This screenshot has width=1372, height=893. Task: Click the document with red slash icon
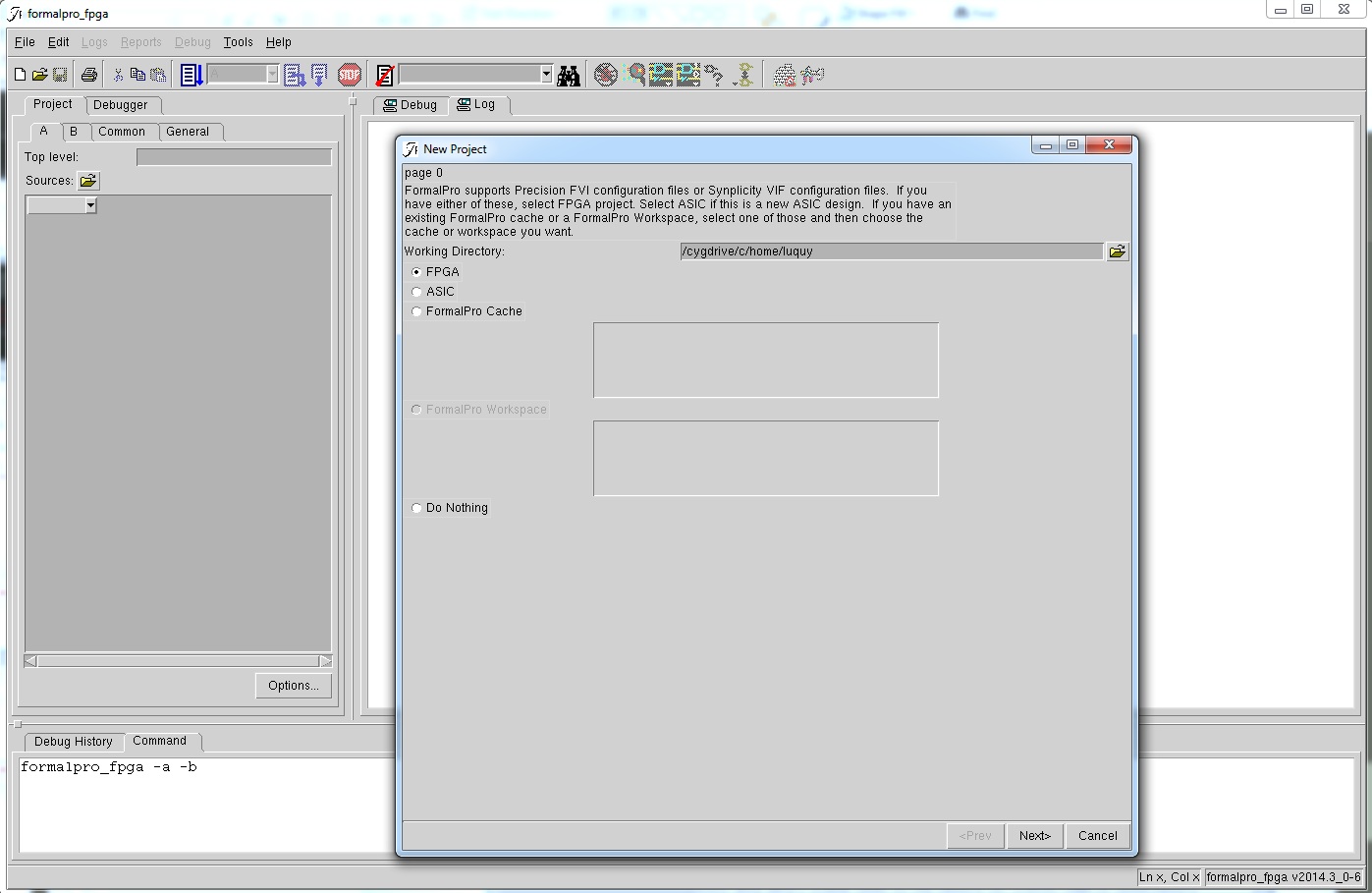click(x=385, y=75)
